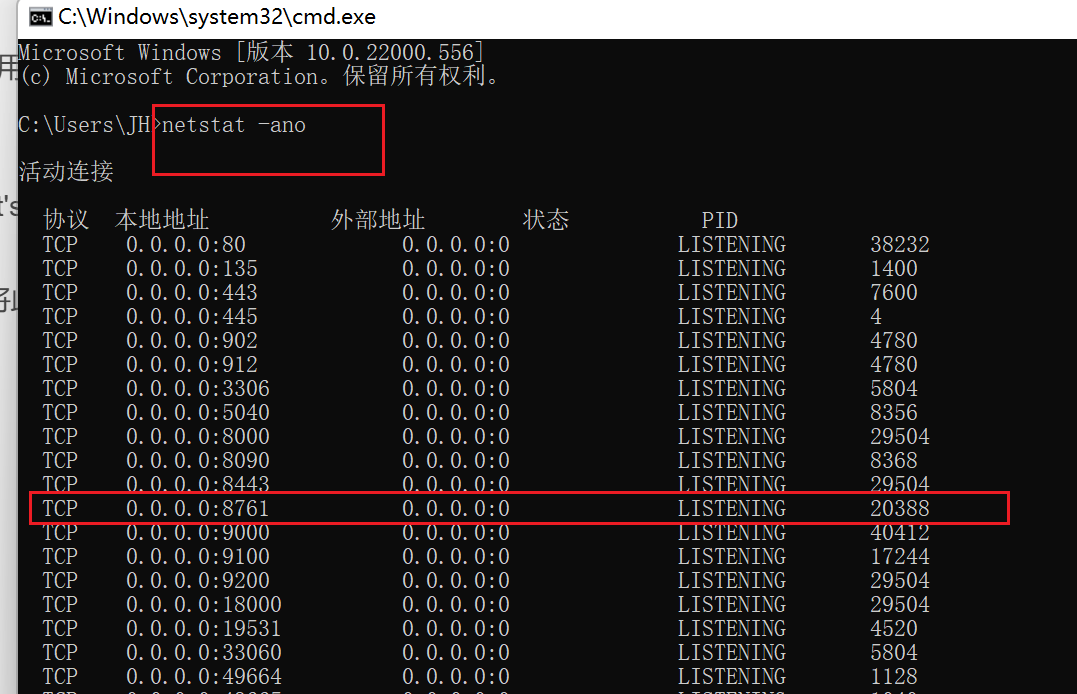Click PID 29504 in the port 18000 row

pyautogui.click(x=900, y=605)
